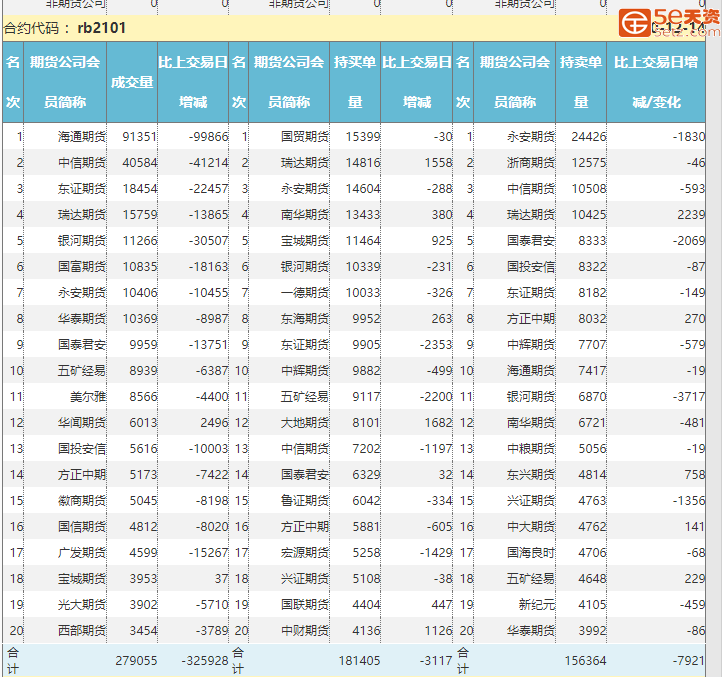Click short position change 2239
Viewport: 726px width, 677px height.
[x=691, y=214]
